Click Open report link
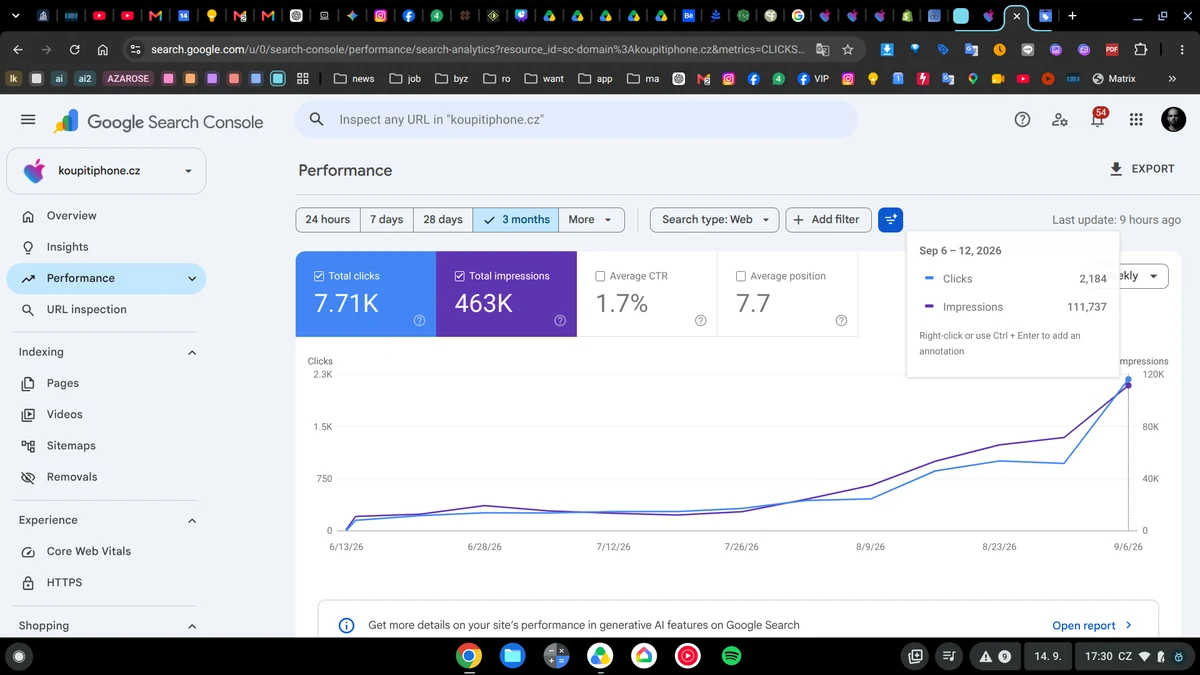Image resolution: width=1200 pixels, height=675 pixels. click(1092, 625)
